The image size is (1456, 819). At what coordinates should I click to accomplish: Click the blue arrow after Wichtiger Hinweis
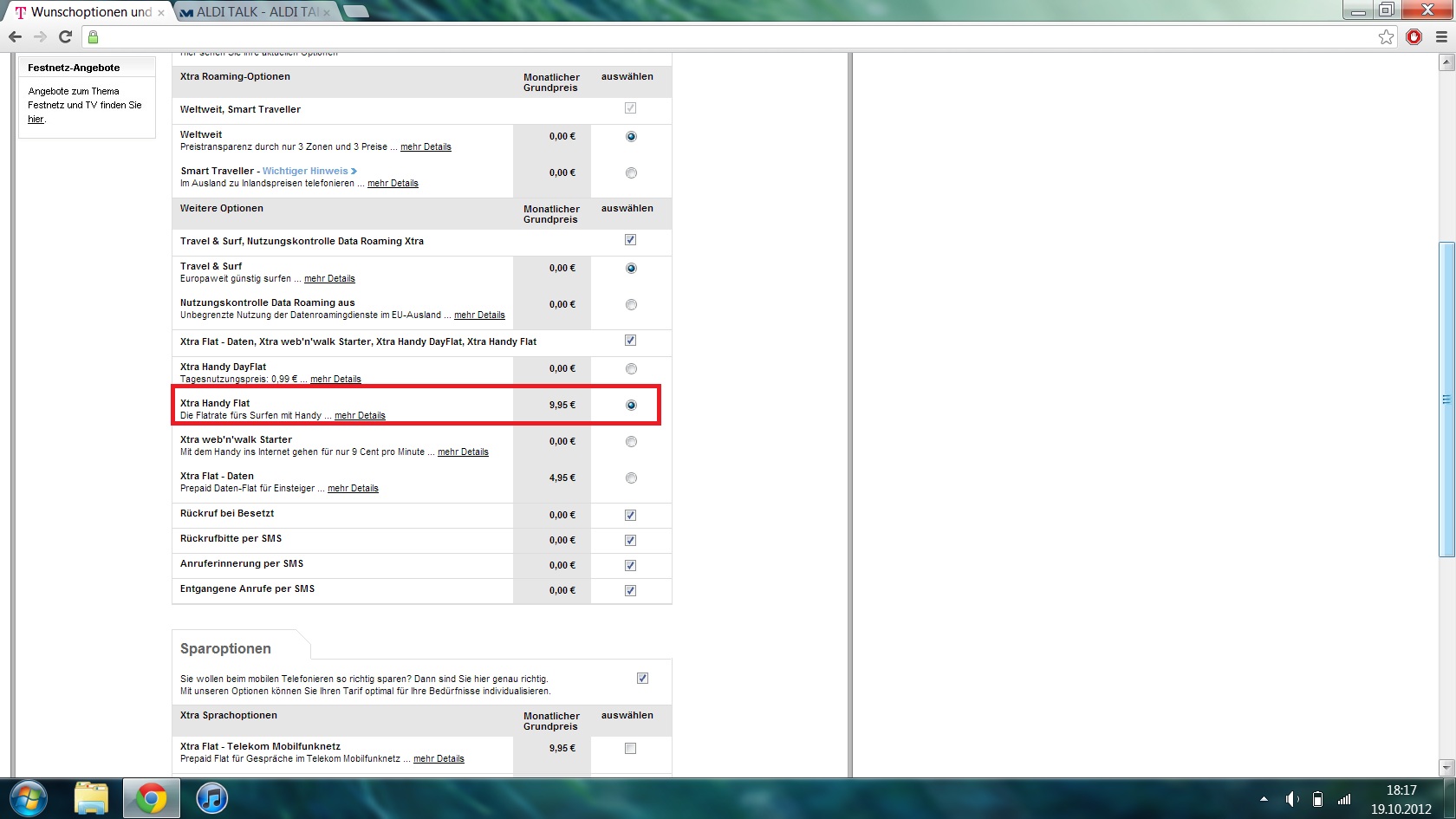tap(354, 171)
